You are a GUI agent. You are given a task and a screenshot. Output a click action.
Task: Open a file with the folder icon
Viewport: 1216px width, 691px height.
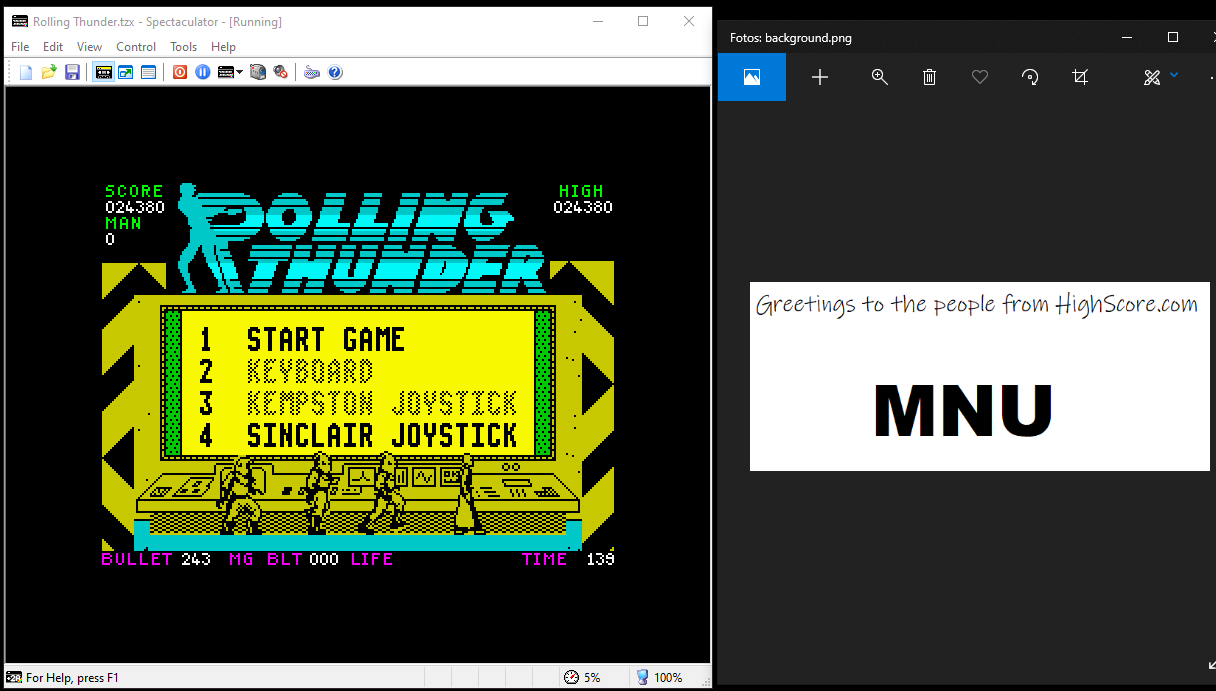49,72
